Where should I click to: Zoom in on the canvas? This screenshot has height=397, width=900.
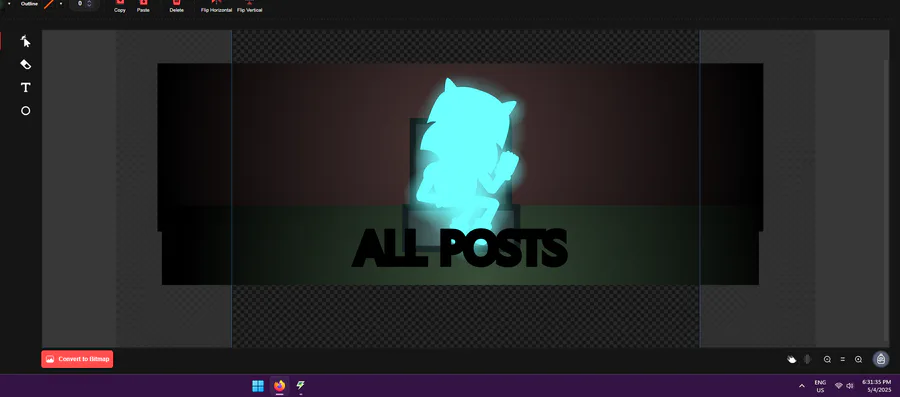click(x=858, y=360)
